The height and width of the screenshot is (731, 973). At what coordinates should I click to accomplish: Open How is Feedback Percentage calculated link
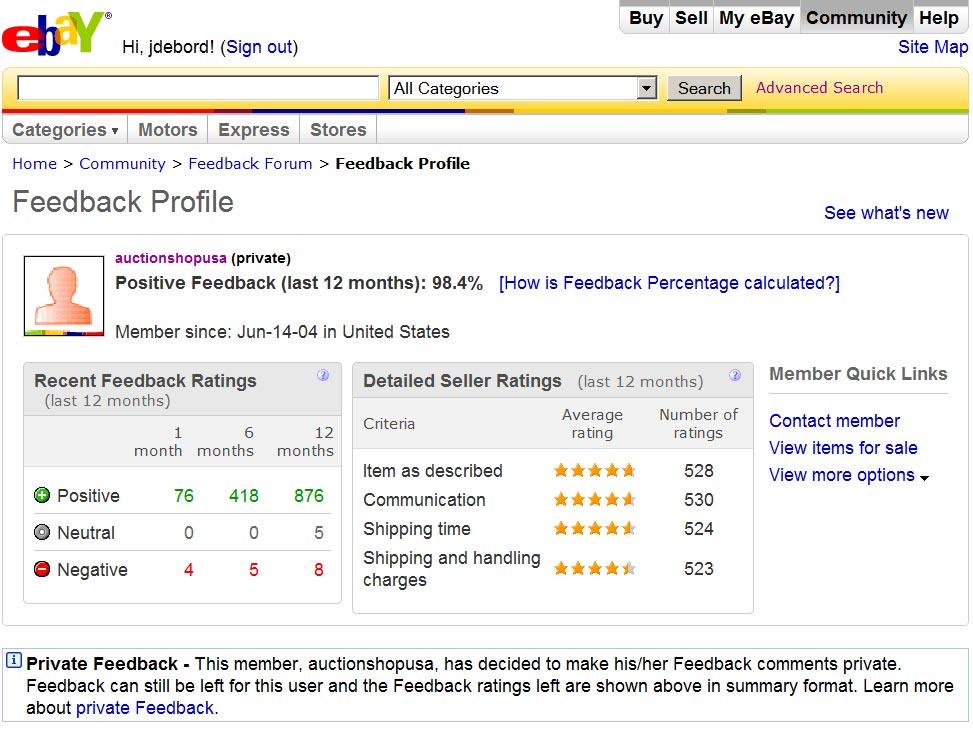click(669, 283)
